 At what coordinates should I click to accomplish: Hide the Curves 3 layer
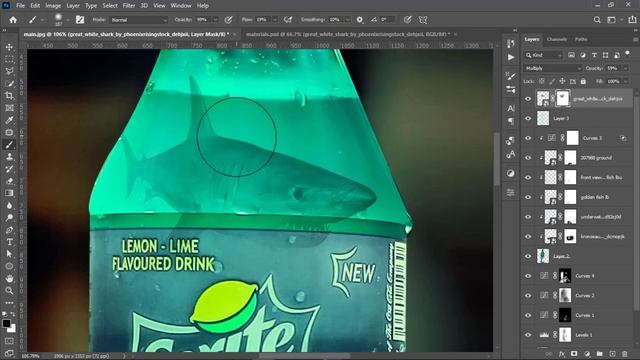[528, 138]
